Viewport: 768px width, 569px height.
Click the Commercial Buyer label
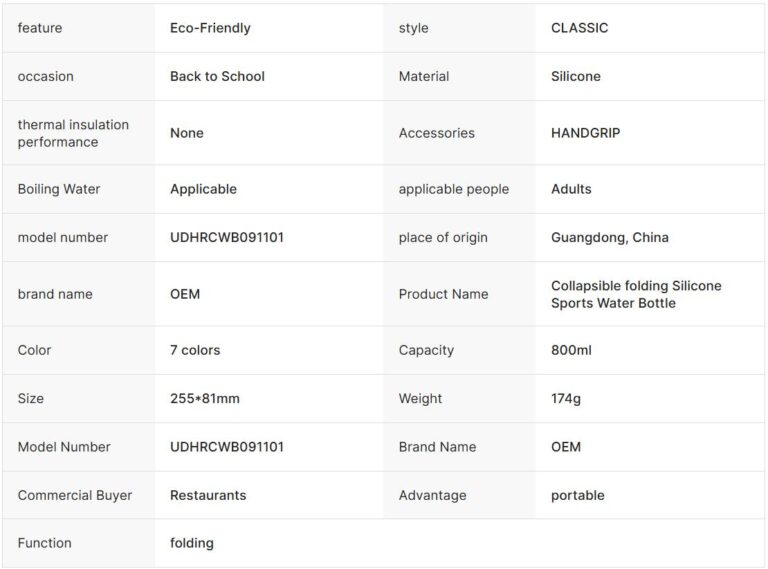(x=75, y=495)
